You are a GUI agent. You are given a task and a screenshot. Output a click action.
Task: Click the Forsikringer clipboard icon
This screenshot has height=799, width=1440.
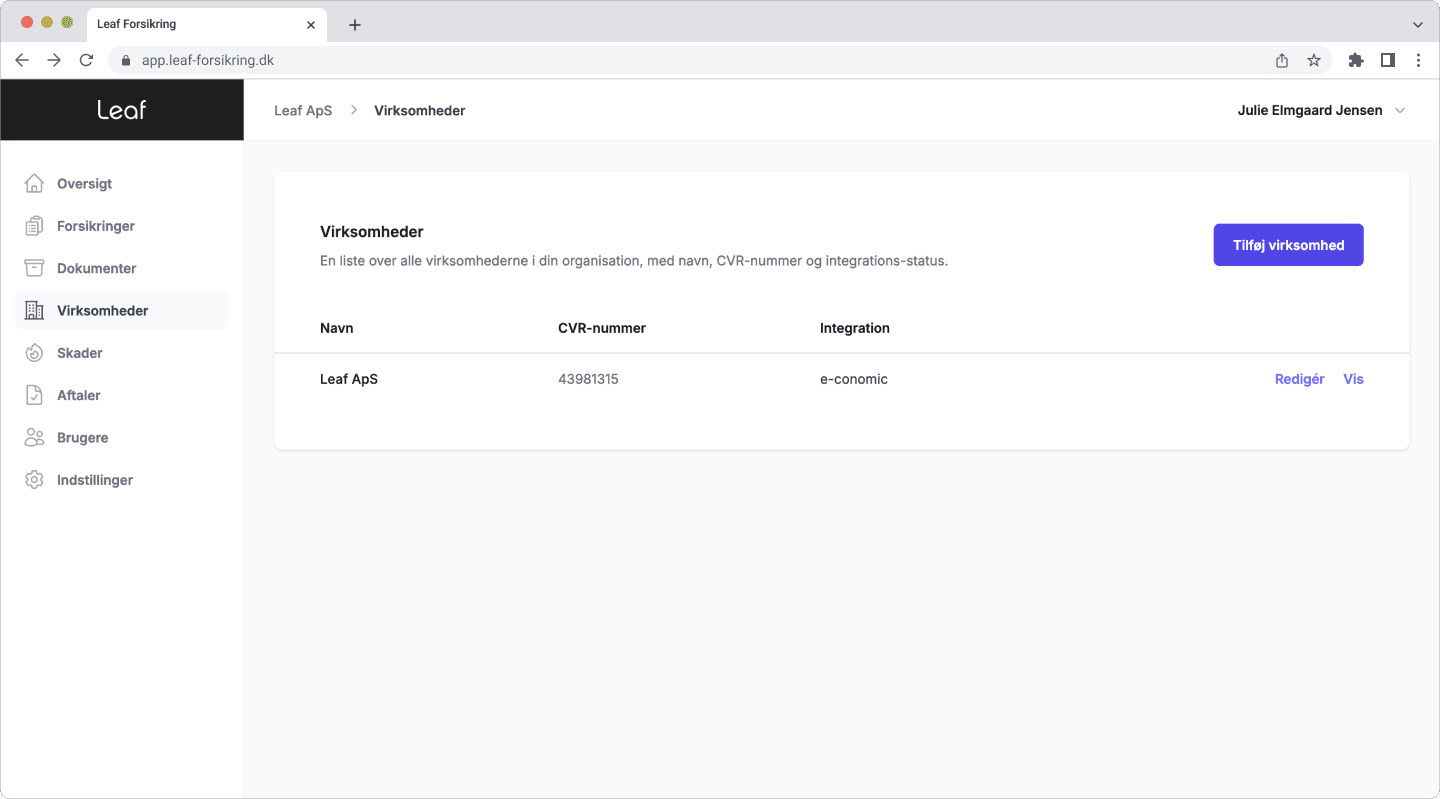[x=34, y=226]
